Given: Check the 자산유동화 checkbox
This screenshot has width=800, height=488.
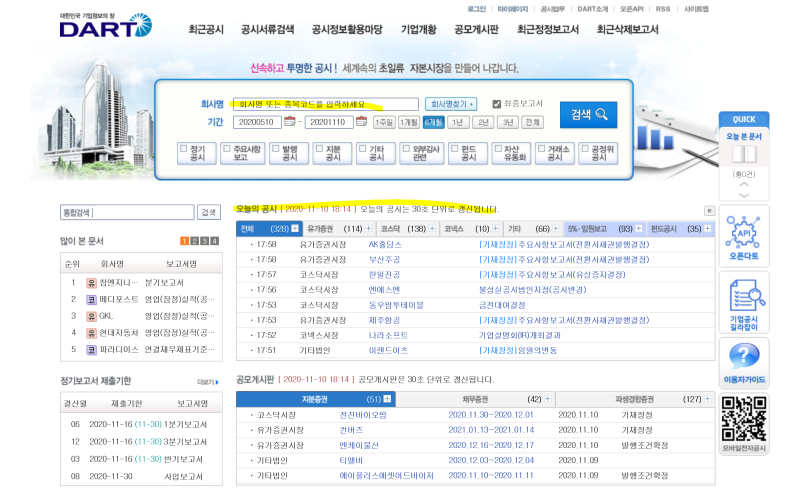Looking at the screenshot, I should click(498, 149).
